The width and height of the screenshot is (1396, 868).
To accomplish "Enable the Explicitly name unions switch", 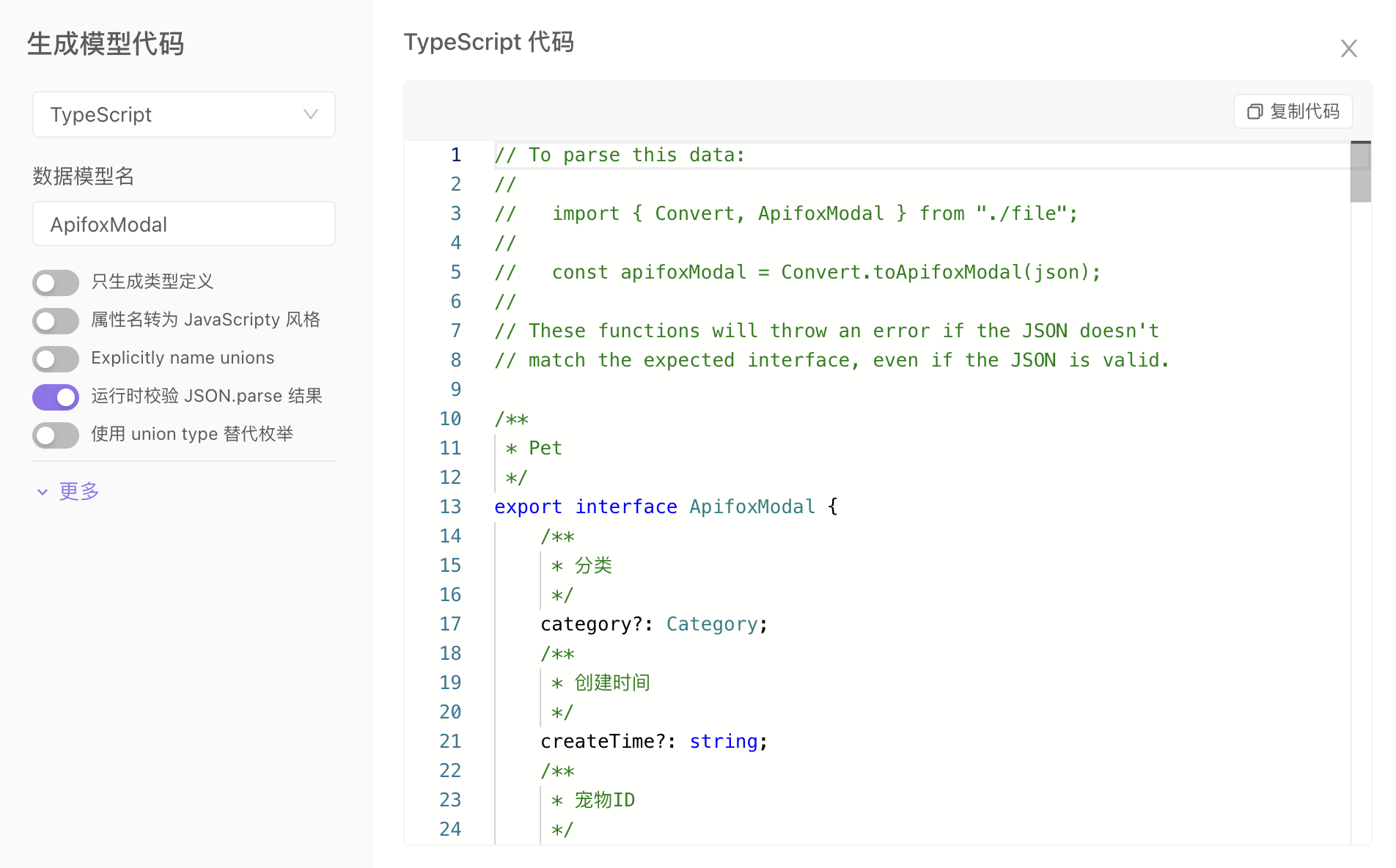I will point(56,358).
